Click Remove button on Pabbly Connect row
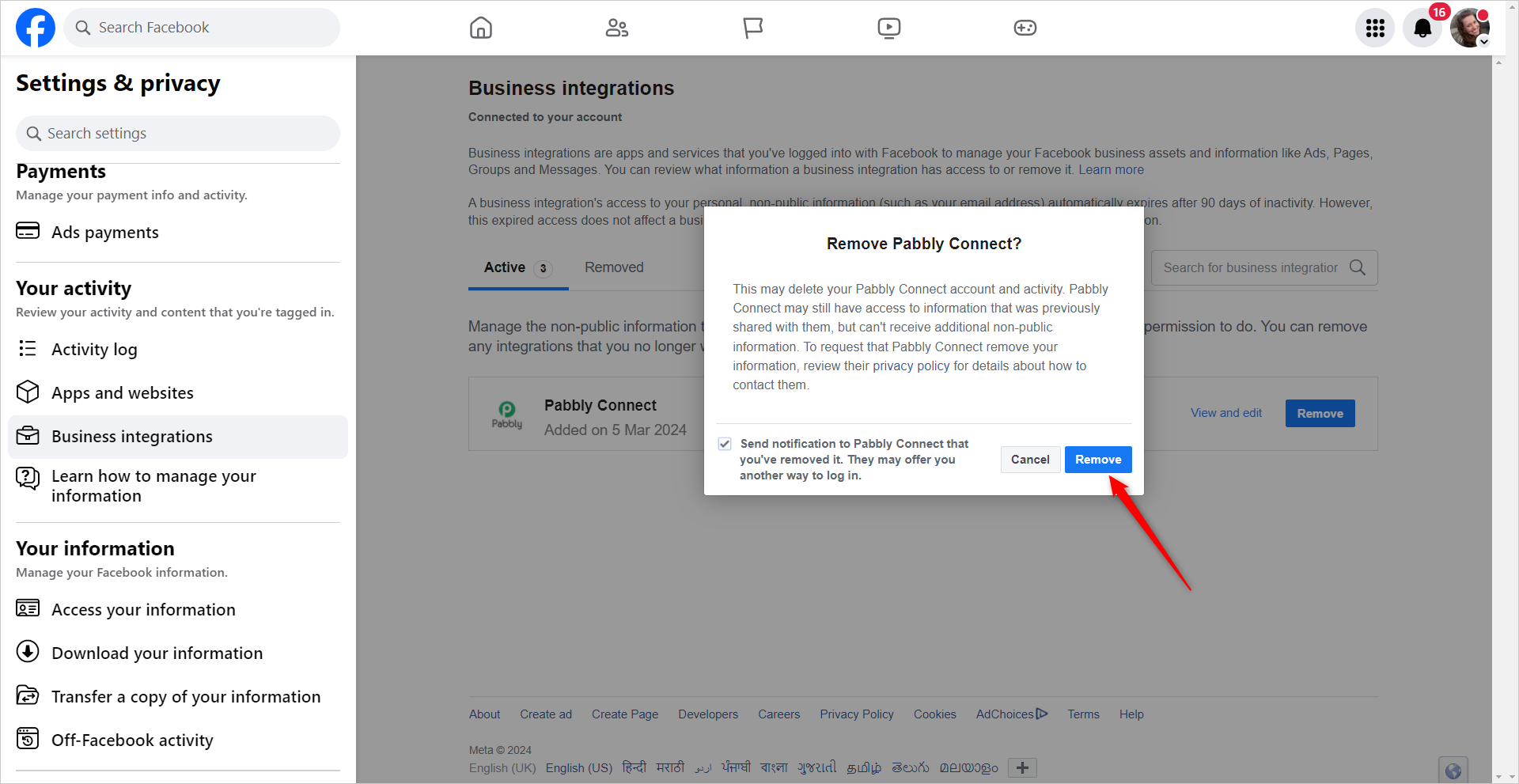The image size is (1519, 784). (1320, 413)
